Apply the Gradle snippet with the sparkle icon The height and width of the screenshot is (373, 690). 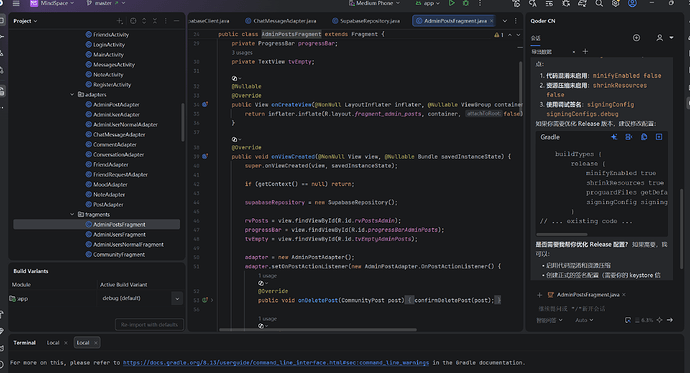tap(614, 137)
